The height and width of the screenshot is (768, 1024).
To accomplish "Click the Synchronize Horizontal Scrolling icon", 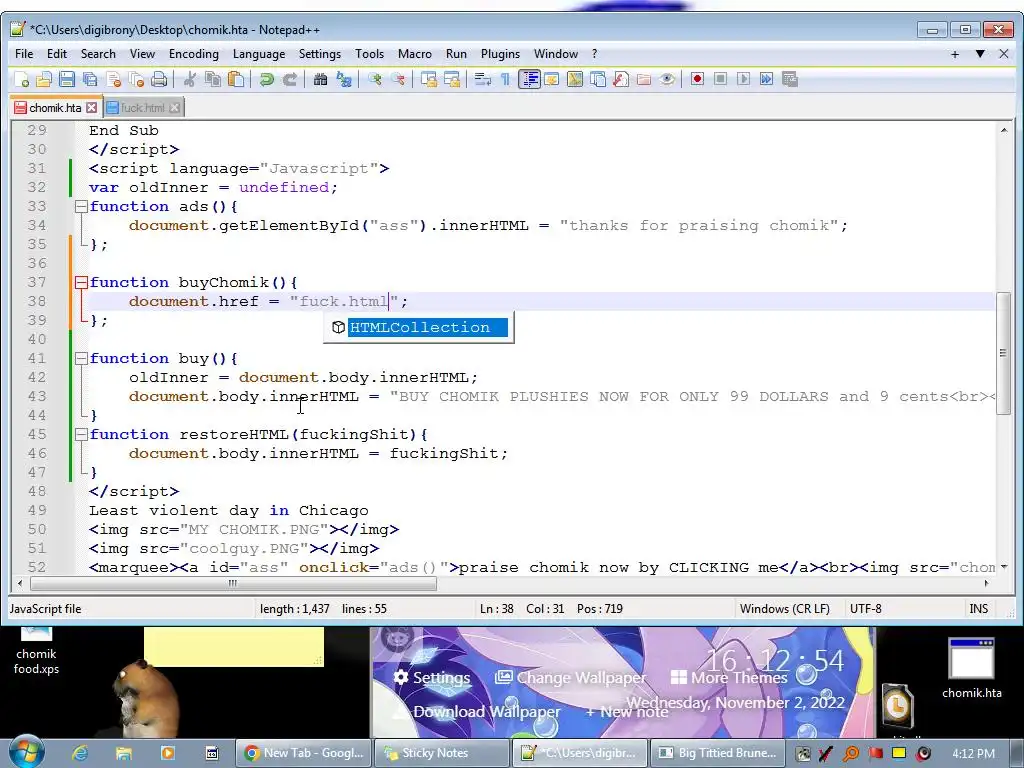I will pos(452,79).
